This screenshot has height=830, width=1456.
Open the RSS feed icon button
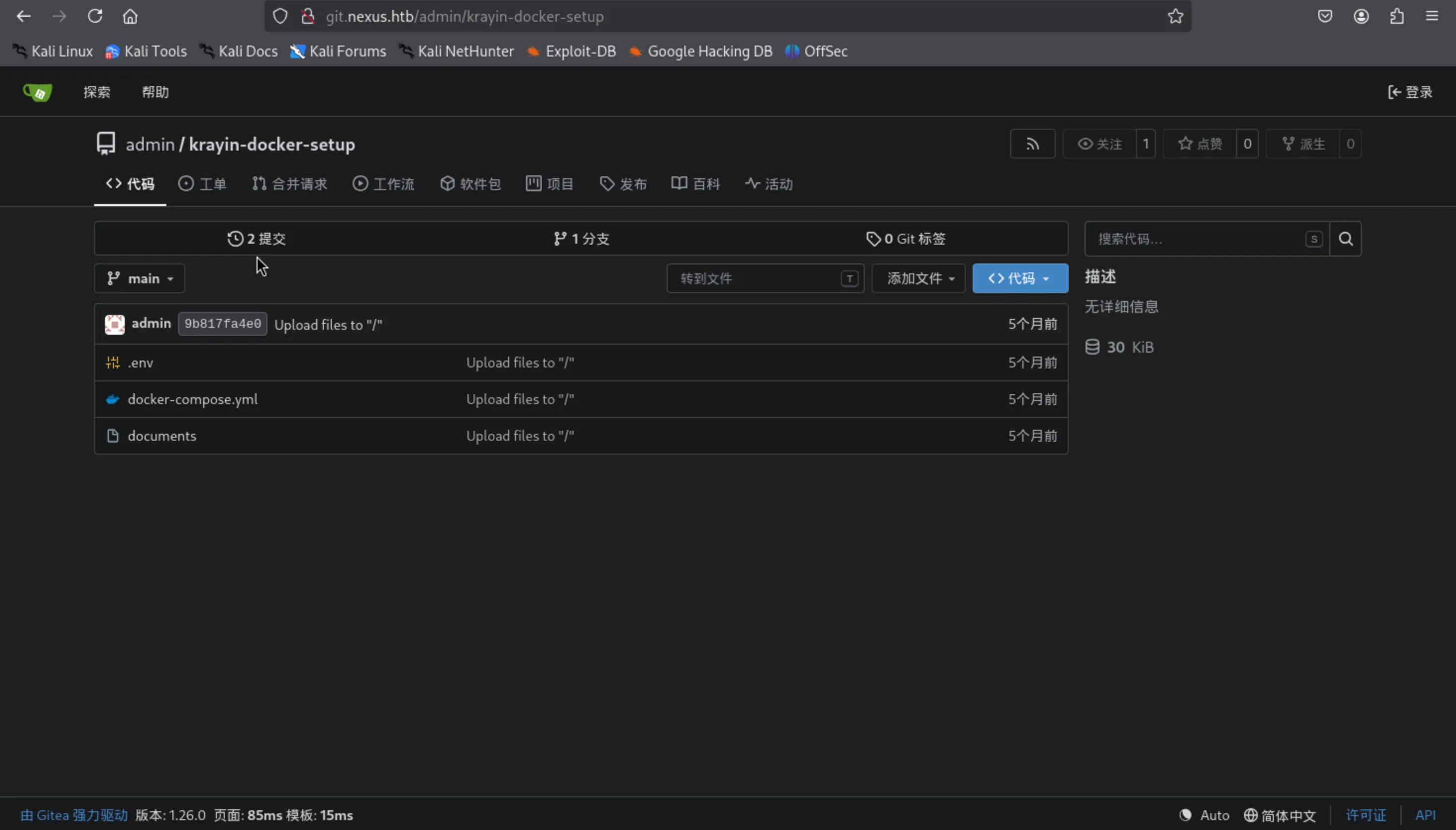click(x=1033, y=144)
